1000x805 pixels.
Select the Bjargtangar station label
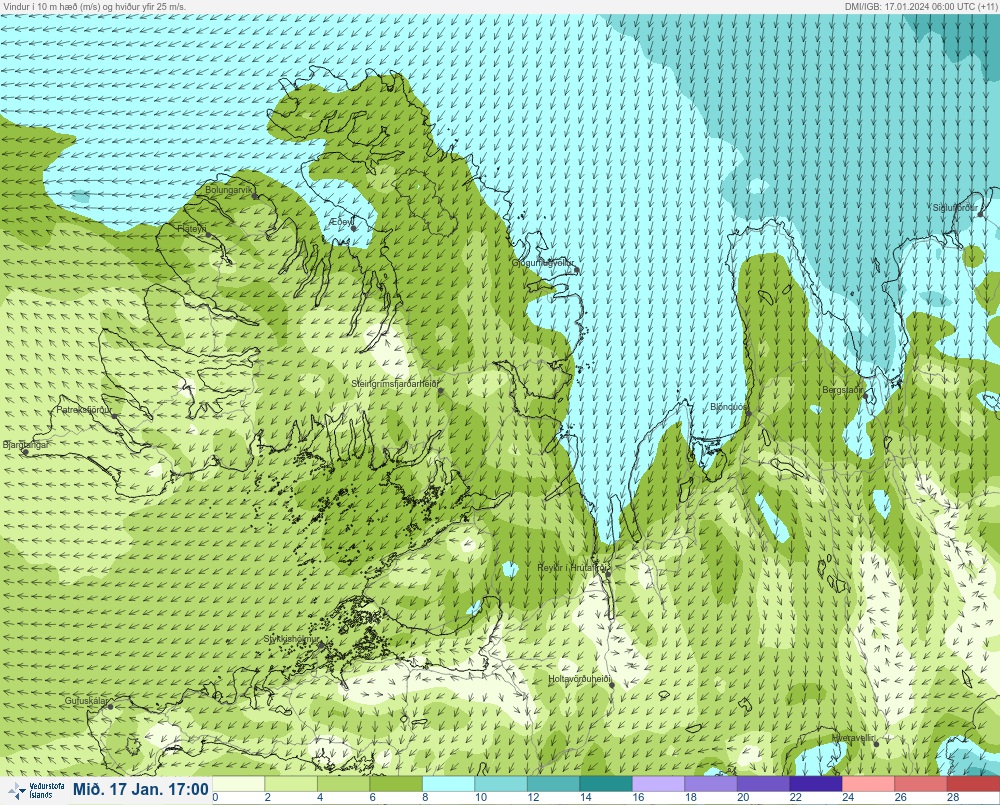pos(26,445)
